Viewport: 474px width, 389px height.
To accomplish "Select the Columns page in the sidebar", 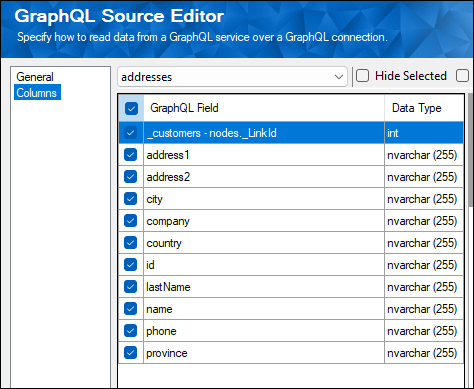I will pos(37,93).
